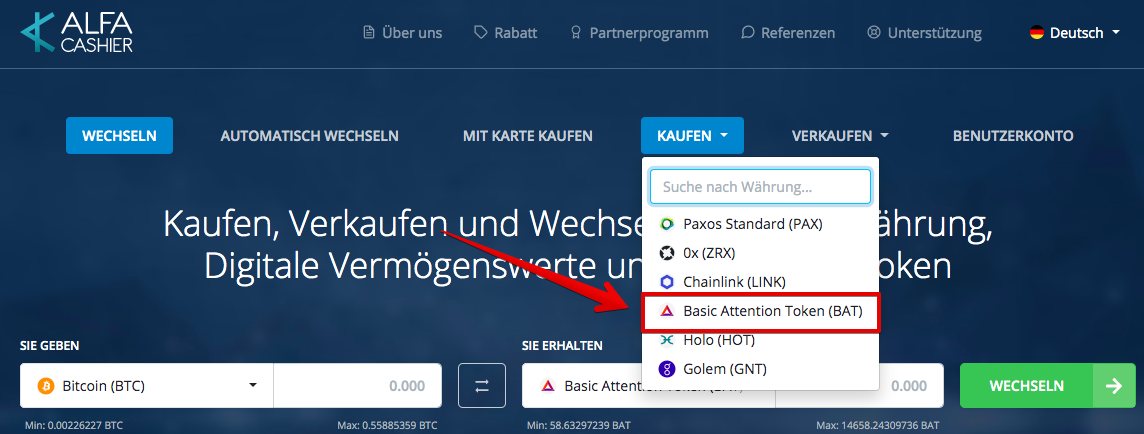Click the Sie Geben amount field
Image resolution: width=1144 pixels, height=434 pixels.
(x=358, y=386)
